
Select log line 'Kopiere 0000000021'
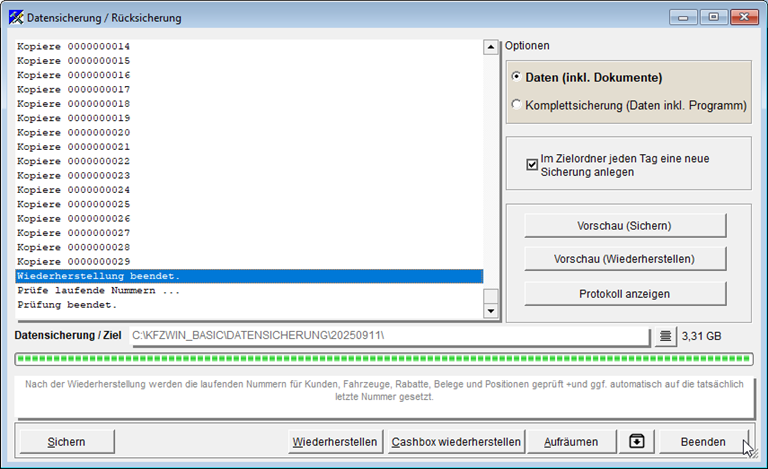(x=249, y=147)
